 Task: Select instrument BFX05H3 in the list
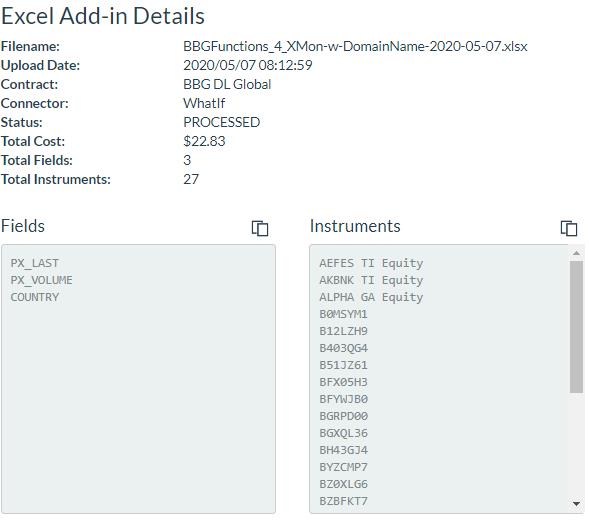[x=343, y=382]
